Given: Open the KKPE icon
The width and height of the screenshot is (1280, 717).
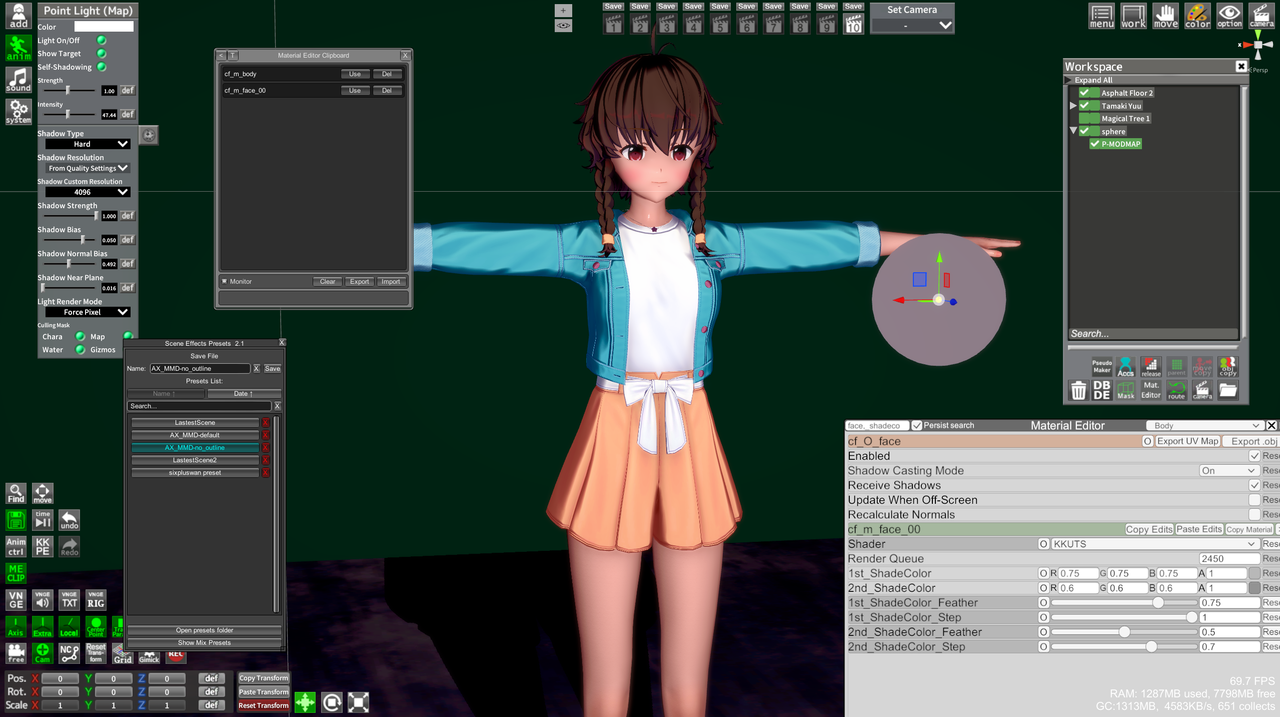Looking at the screenshot, I should point(43,547).
